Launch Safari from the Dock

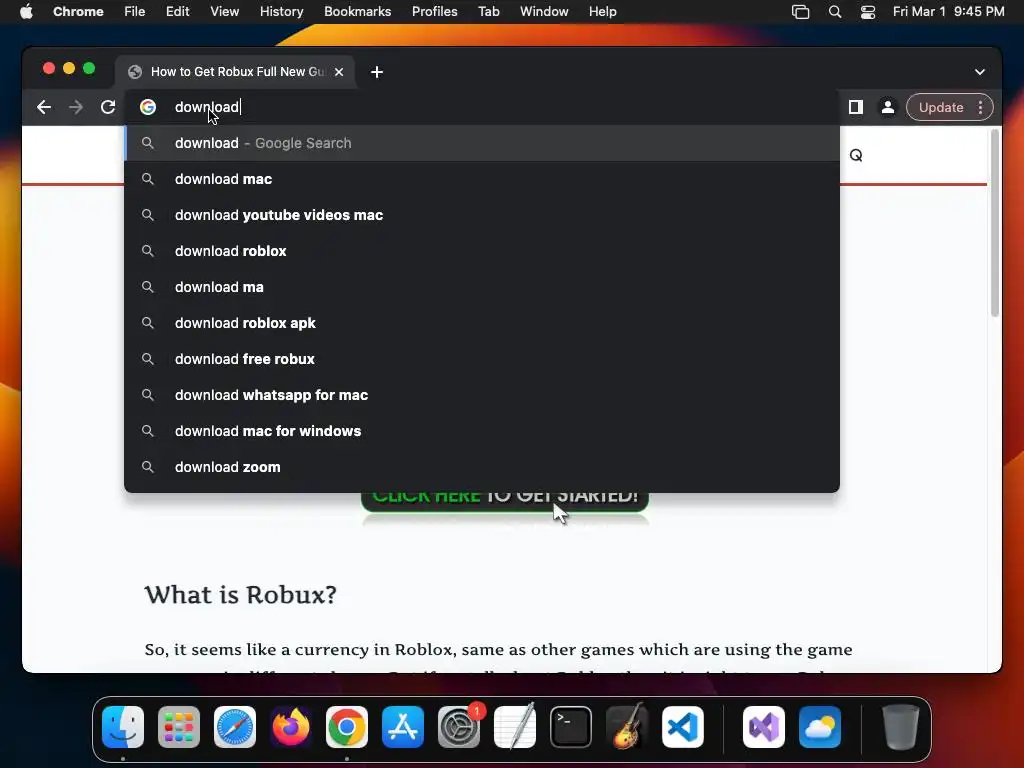coord(235,727)
